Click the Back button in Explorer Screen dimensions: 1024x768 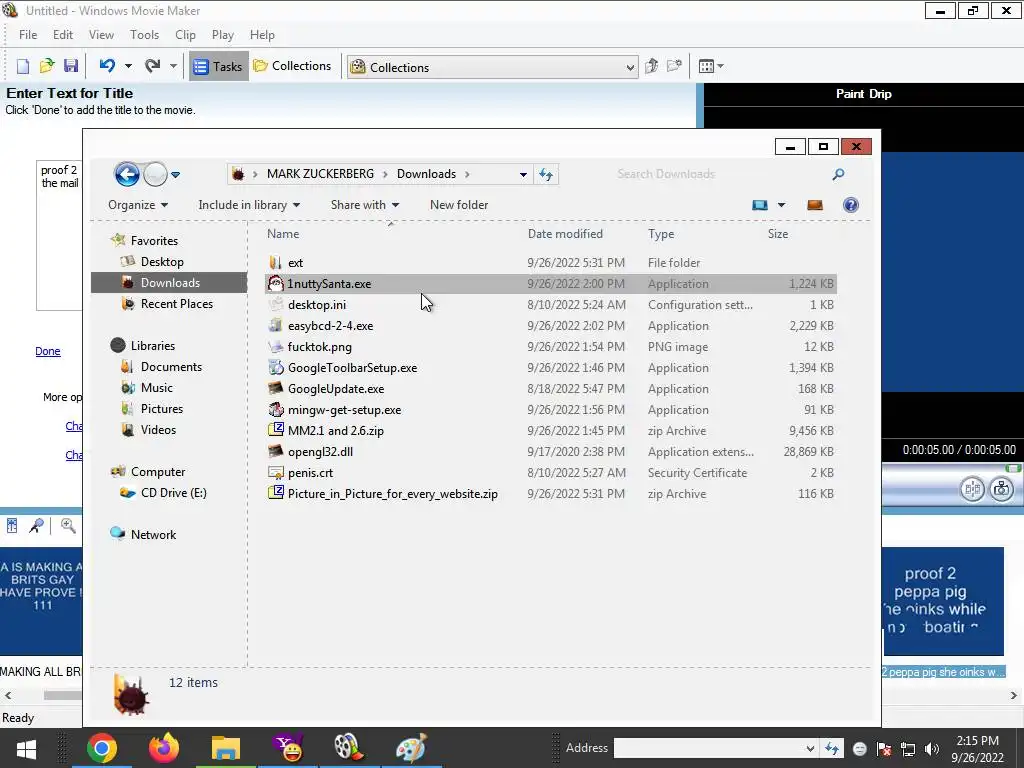127,174
